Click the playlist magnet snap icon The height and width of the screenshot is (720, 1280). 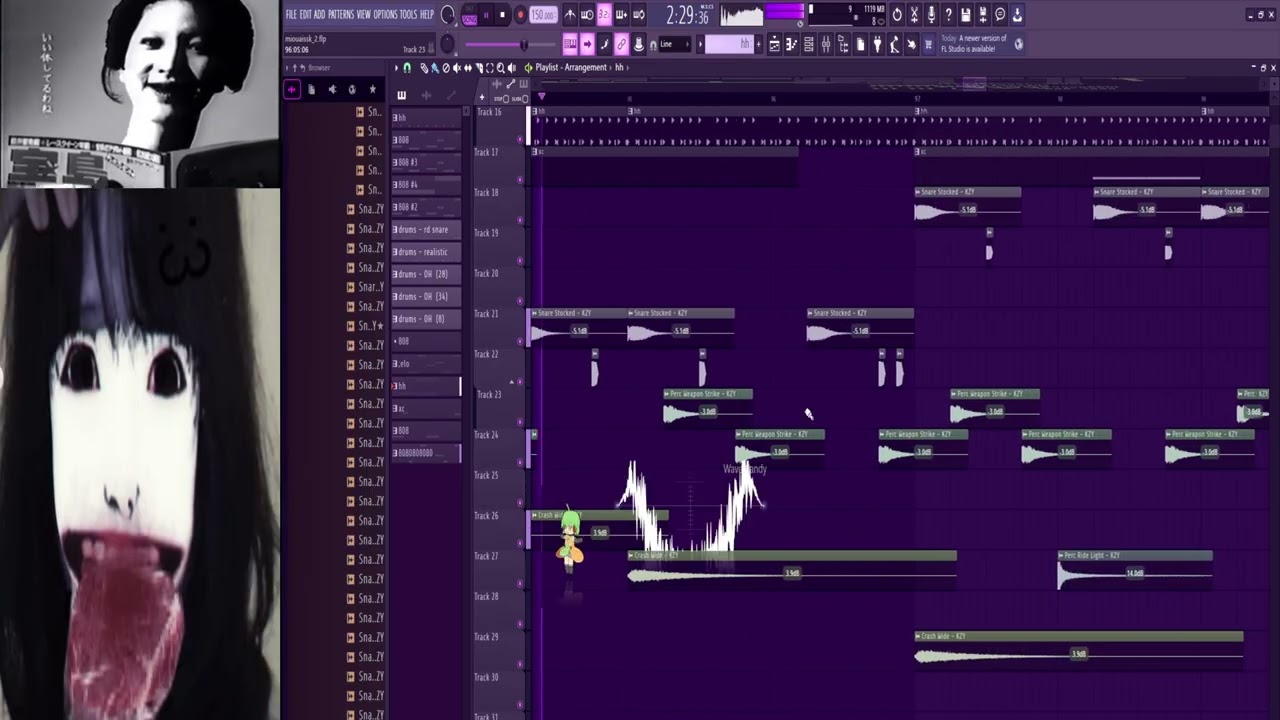click(407, 67)
